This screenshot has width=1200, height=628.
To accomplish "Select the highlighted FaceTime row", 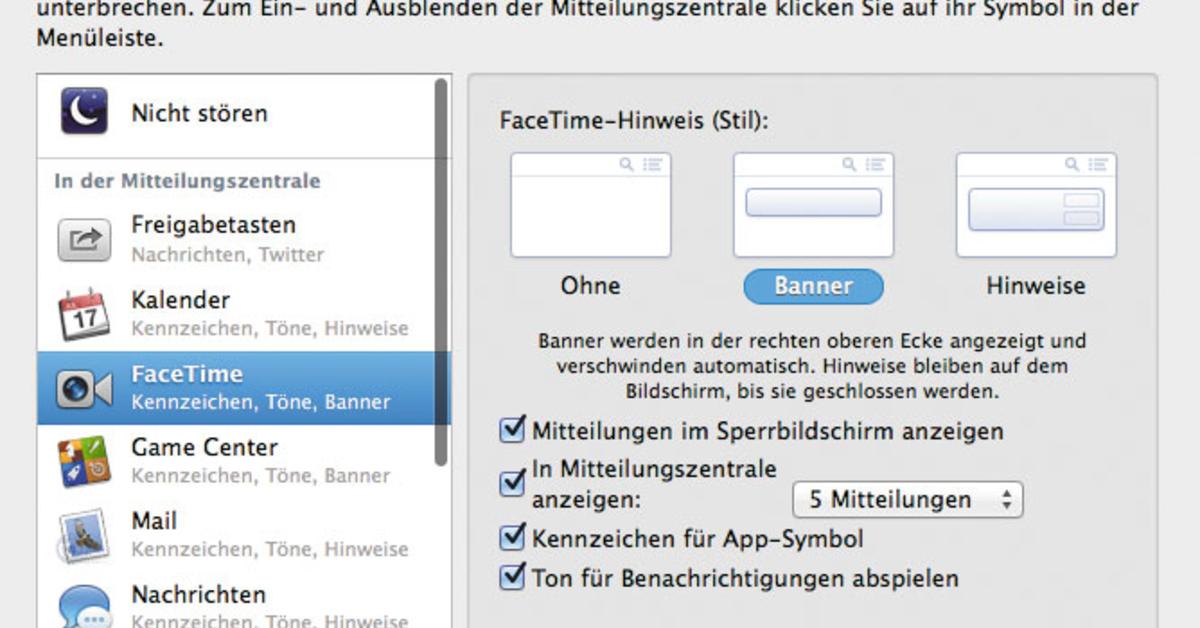I will (x=236, y=388).
